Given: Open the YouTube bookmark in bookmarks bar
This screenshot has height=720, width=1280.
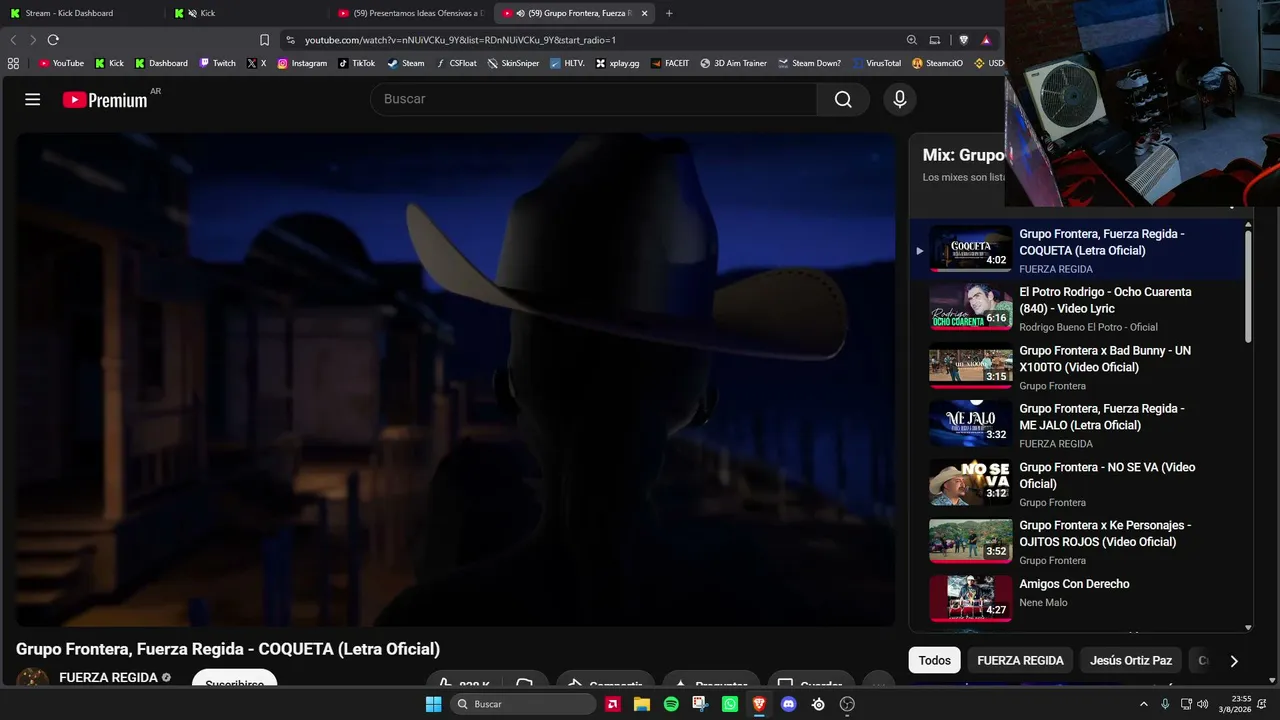Looking at the screenshot, I should tap(62, 63).
